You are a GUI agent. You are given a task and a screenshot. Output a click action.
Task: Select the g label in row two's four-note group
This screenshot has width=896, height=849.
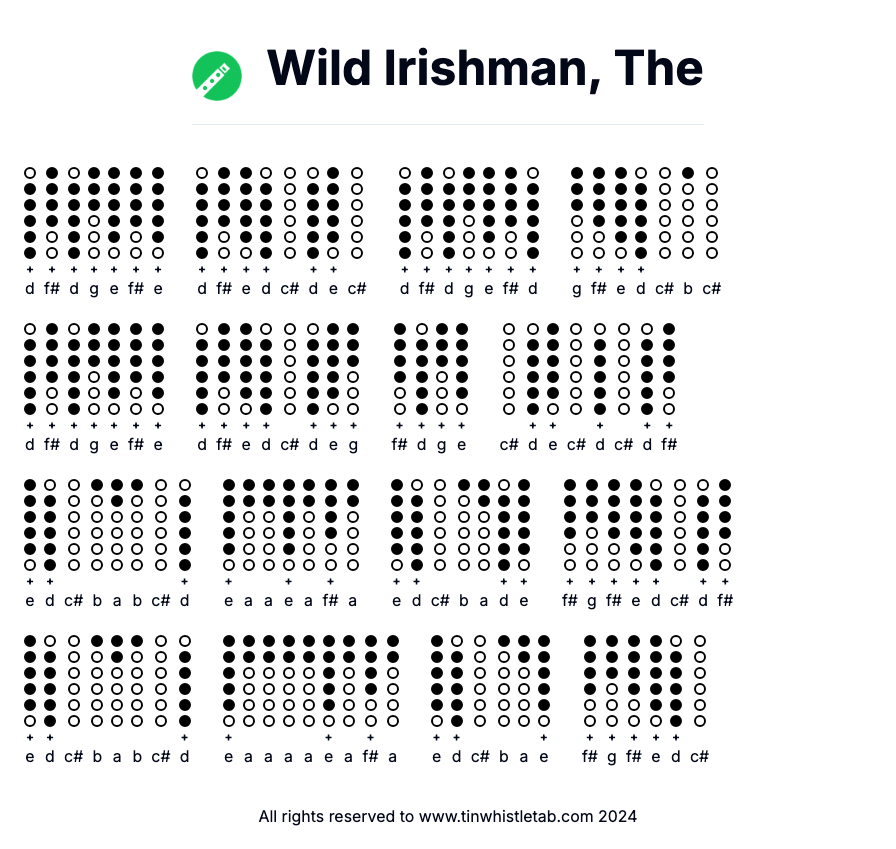(x=441, y=445)
